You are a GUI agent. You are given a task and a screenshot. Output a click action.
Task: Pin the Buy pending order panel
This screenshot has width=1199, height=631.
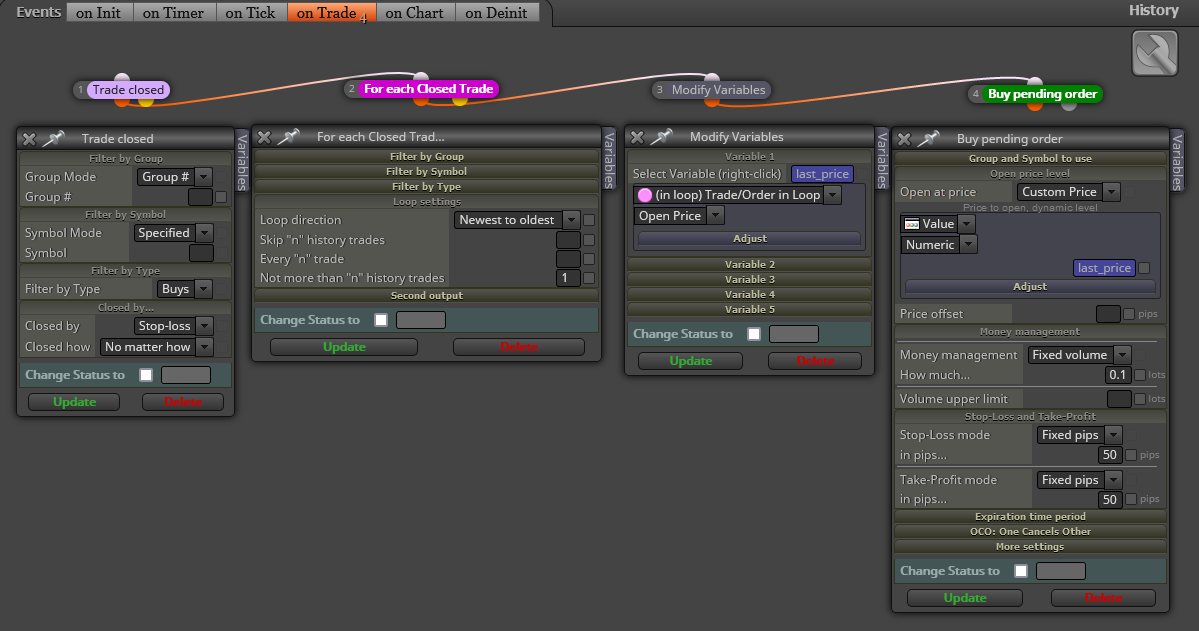(928, 138)
